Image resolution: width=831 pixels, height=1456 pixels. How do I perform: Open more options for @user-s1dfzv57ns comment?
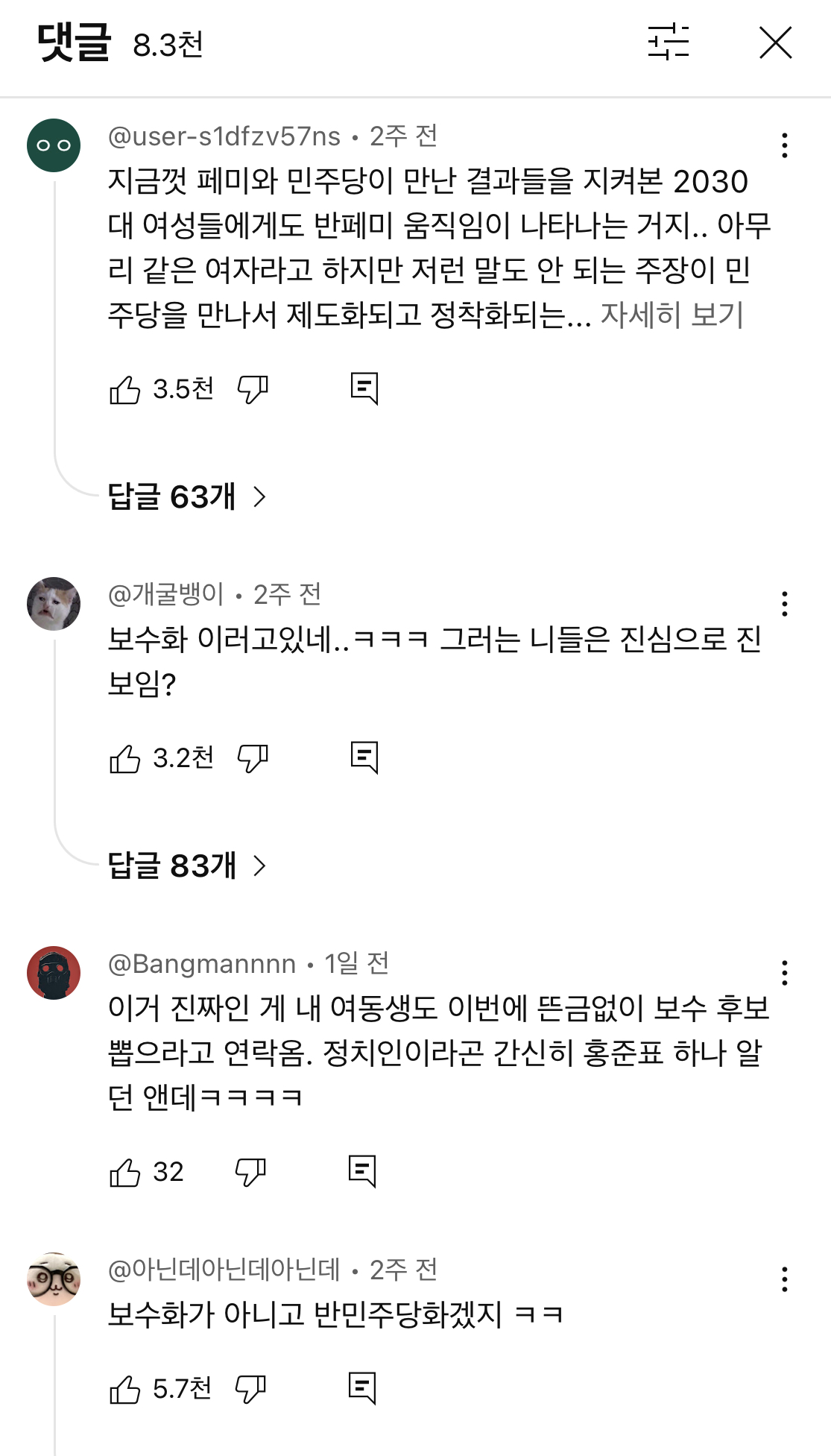[x=784, y=145]
